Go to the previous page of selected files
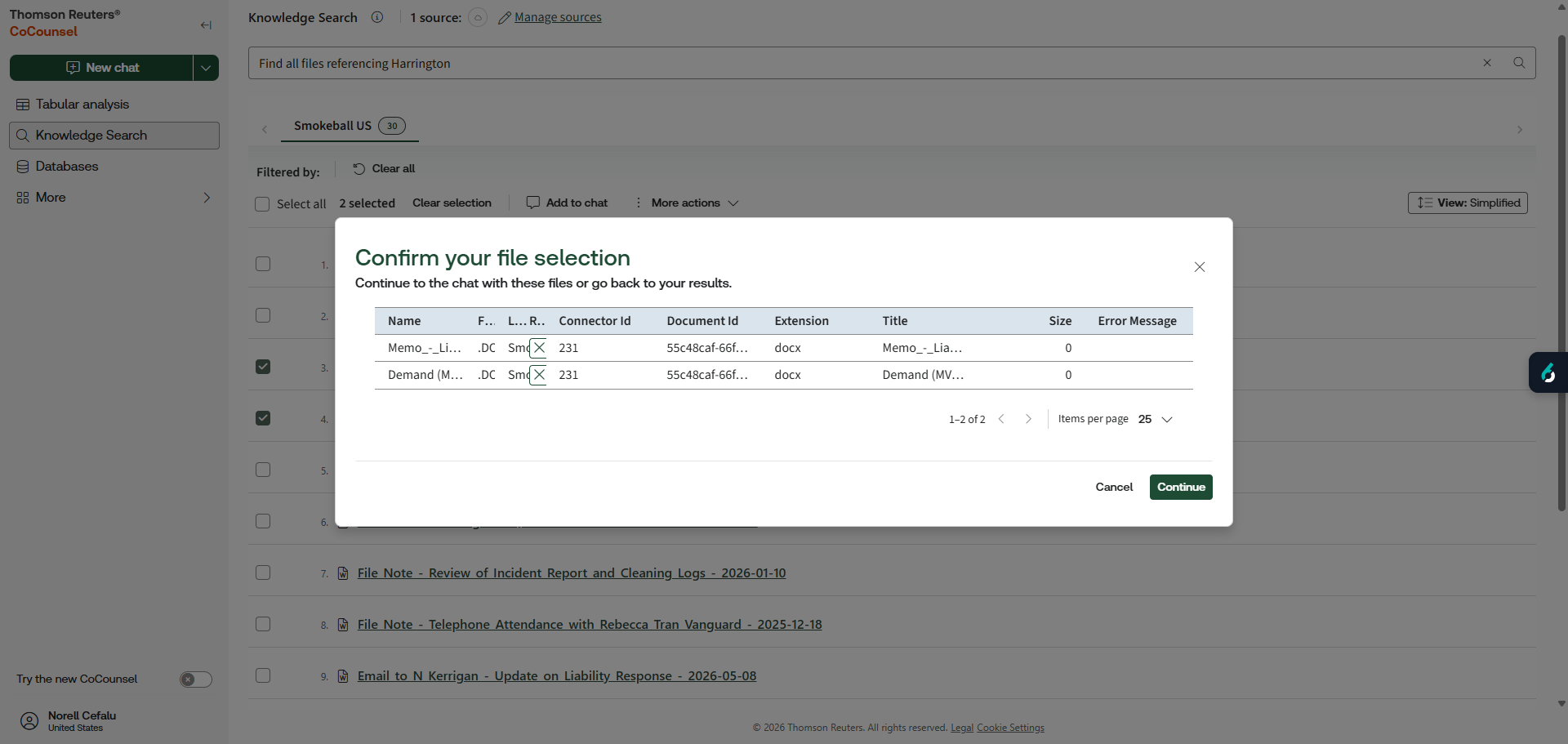This screenshot has height=744, width=1568. tap(1001, 419)
